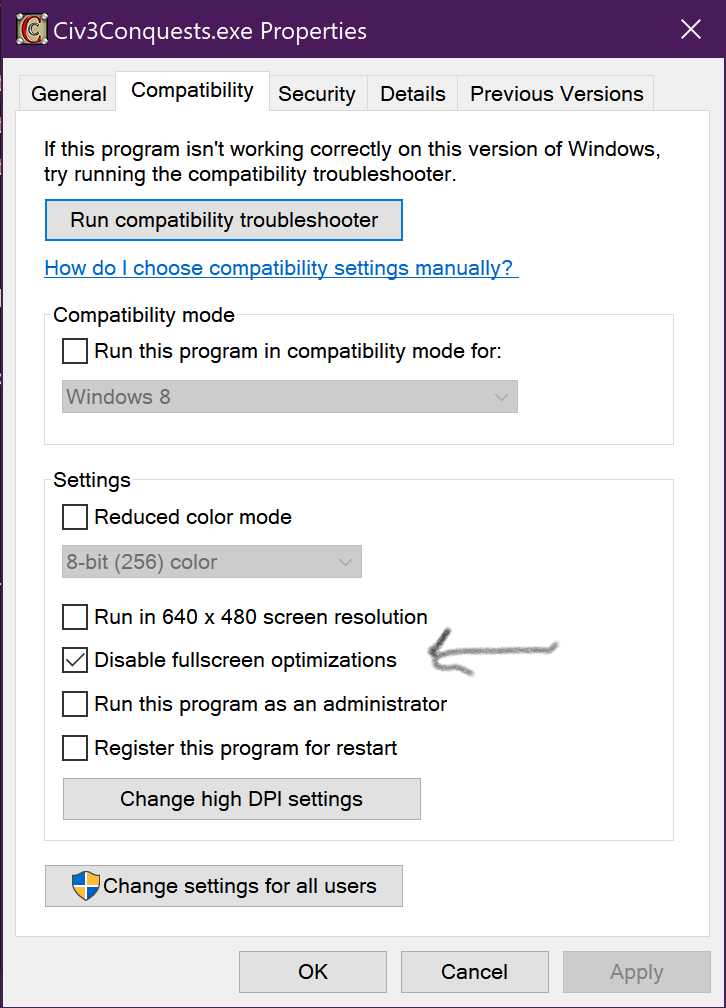The width and height of the screenshot is (726, 1008).
Task: Open the manual compatibility settings help link
Action: [279, 268]
